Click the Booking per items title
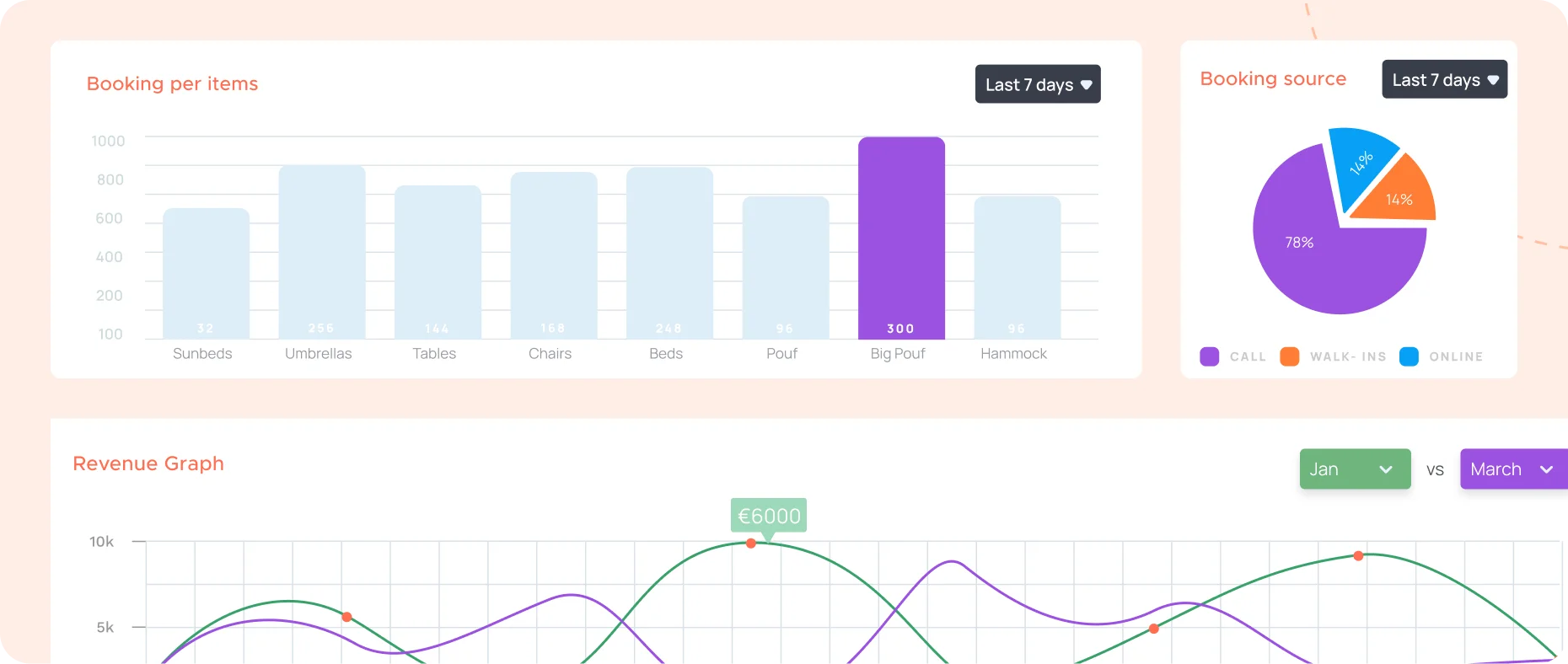 coord(173,83)
